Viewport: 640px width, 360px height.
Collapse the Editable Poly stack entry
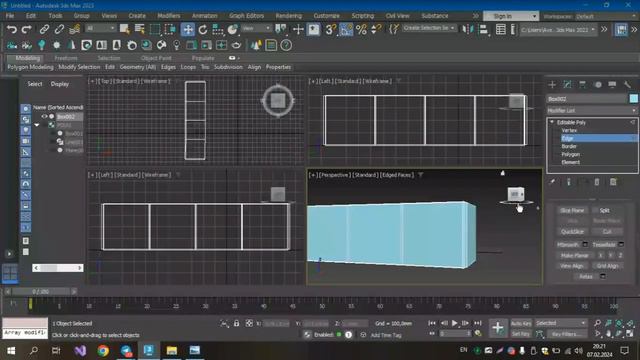[552, 122]
